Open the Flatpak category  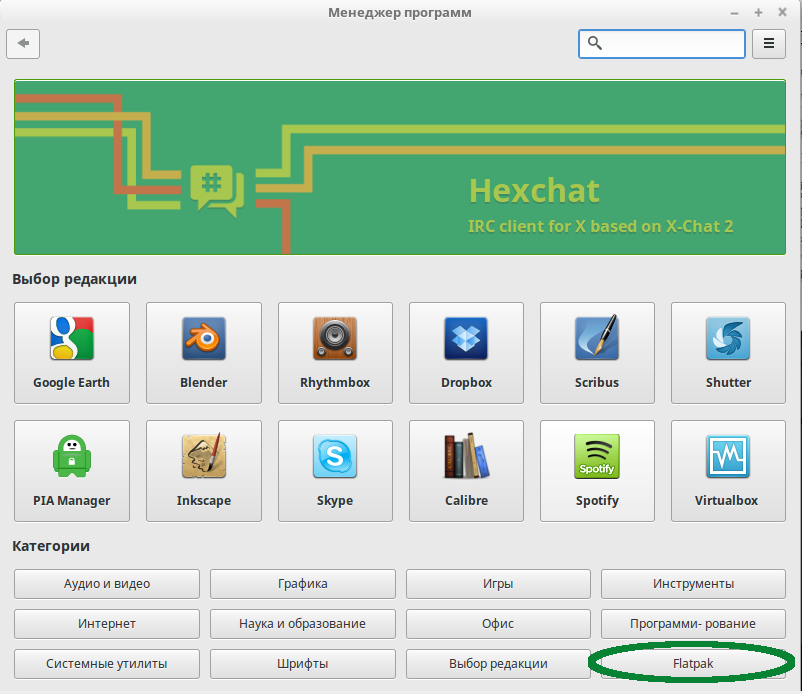[x=693, y=663]
